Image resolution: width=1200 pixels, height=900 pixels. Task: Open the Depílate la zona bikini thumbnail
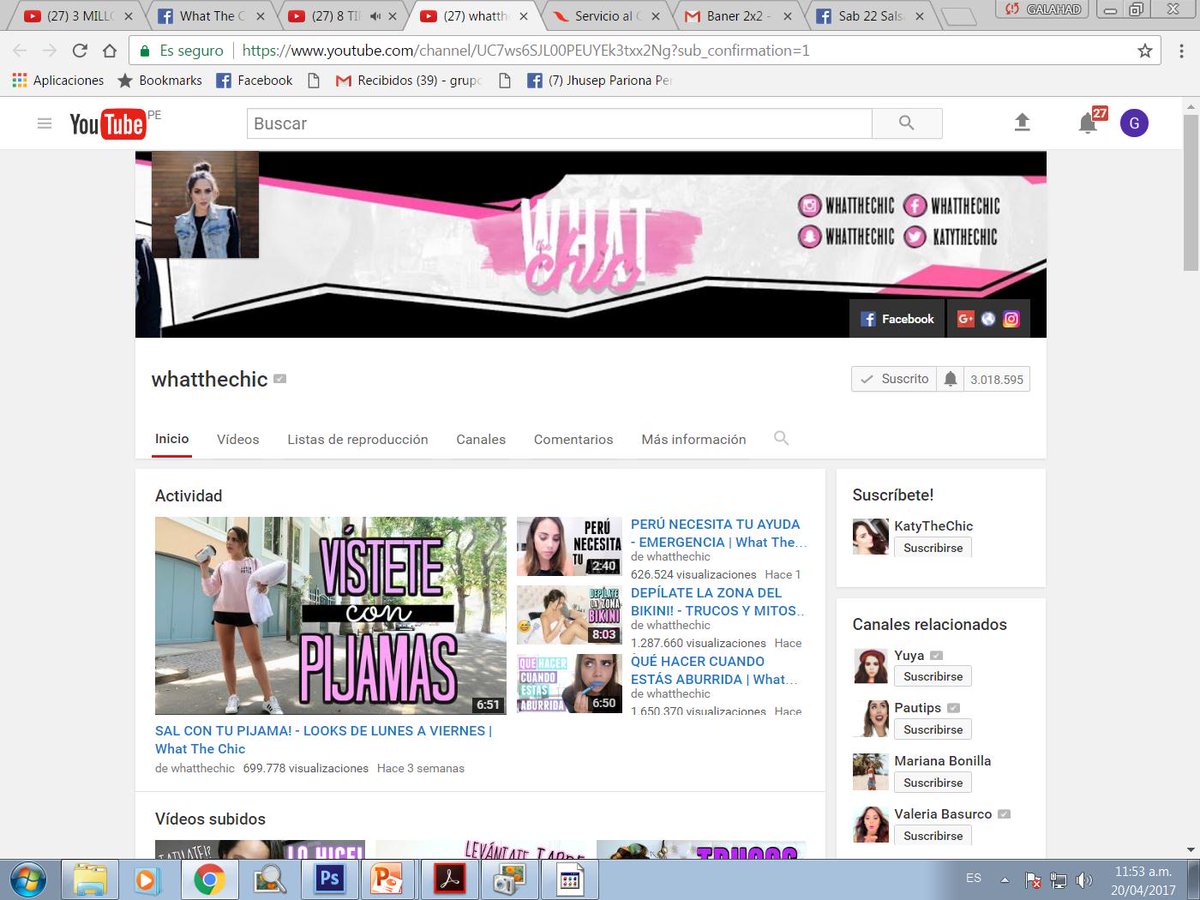pyautogui.click(x=569, y=615)
